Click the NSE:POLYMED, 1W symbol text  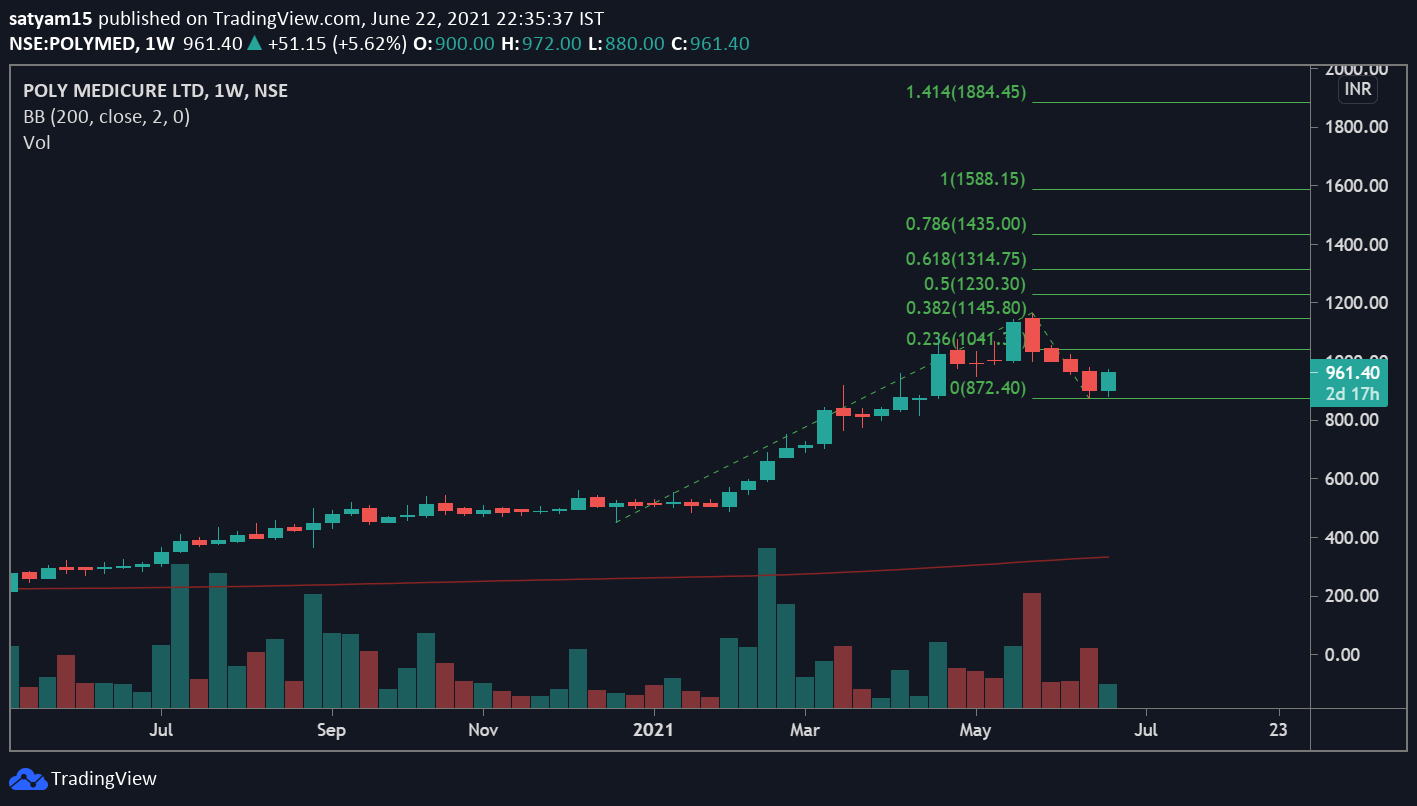click(93, 44)
